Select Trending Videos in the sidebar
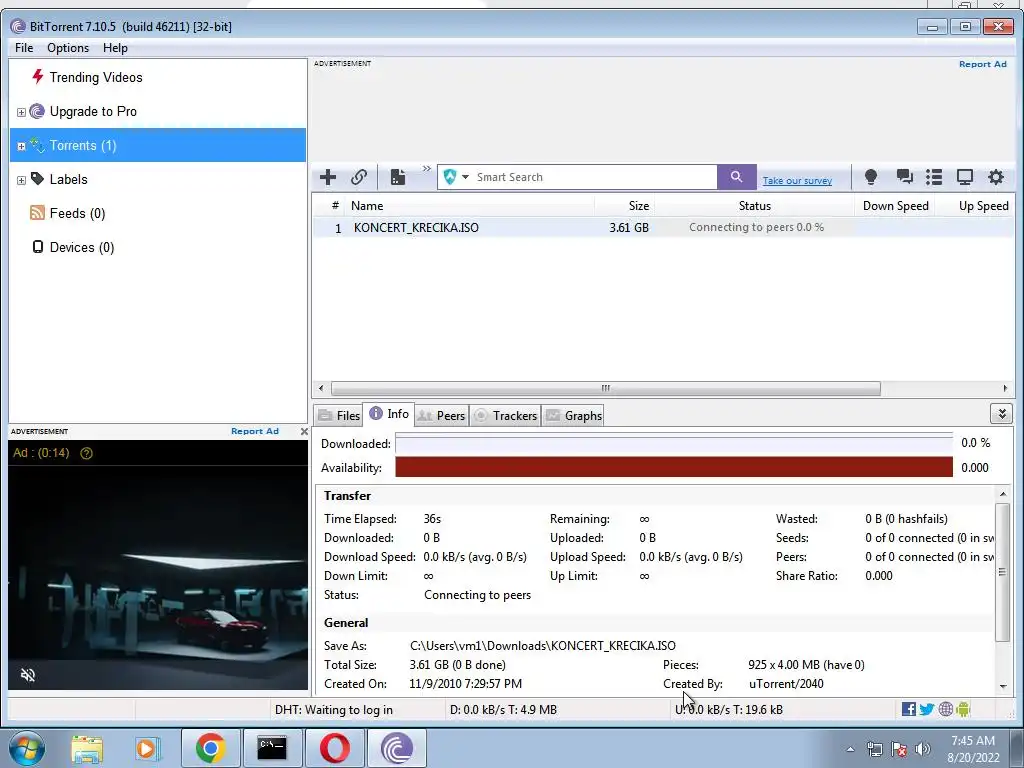Screen dimensions: 1024x768 click(96, 77)
